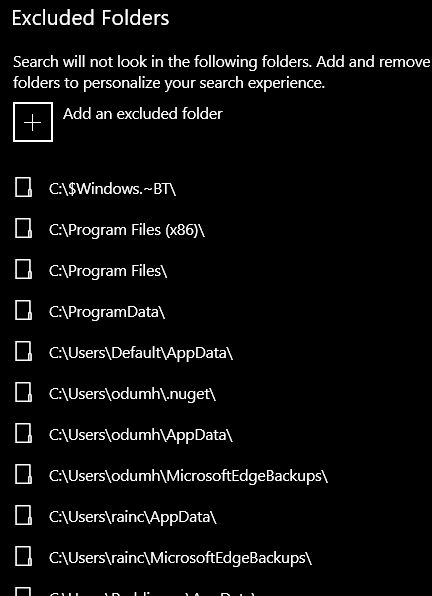432x596 pixels.
Task: Open the C:\Users\Default\AppData\ list entry
Action: 141,353
